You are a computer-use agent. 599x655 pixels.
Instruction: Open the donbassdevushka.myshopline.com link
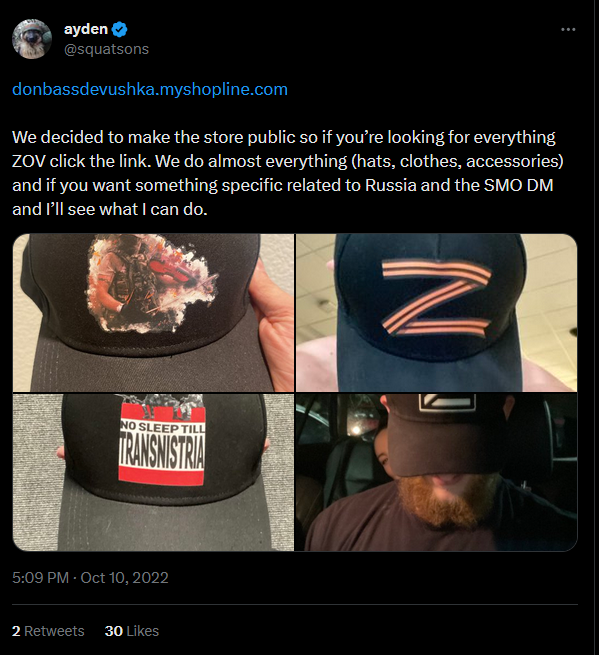point(150,89)
